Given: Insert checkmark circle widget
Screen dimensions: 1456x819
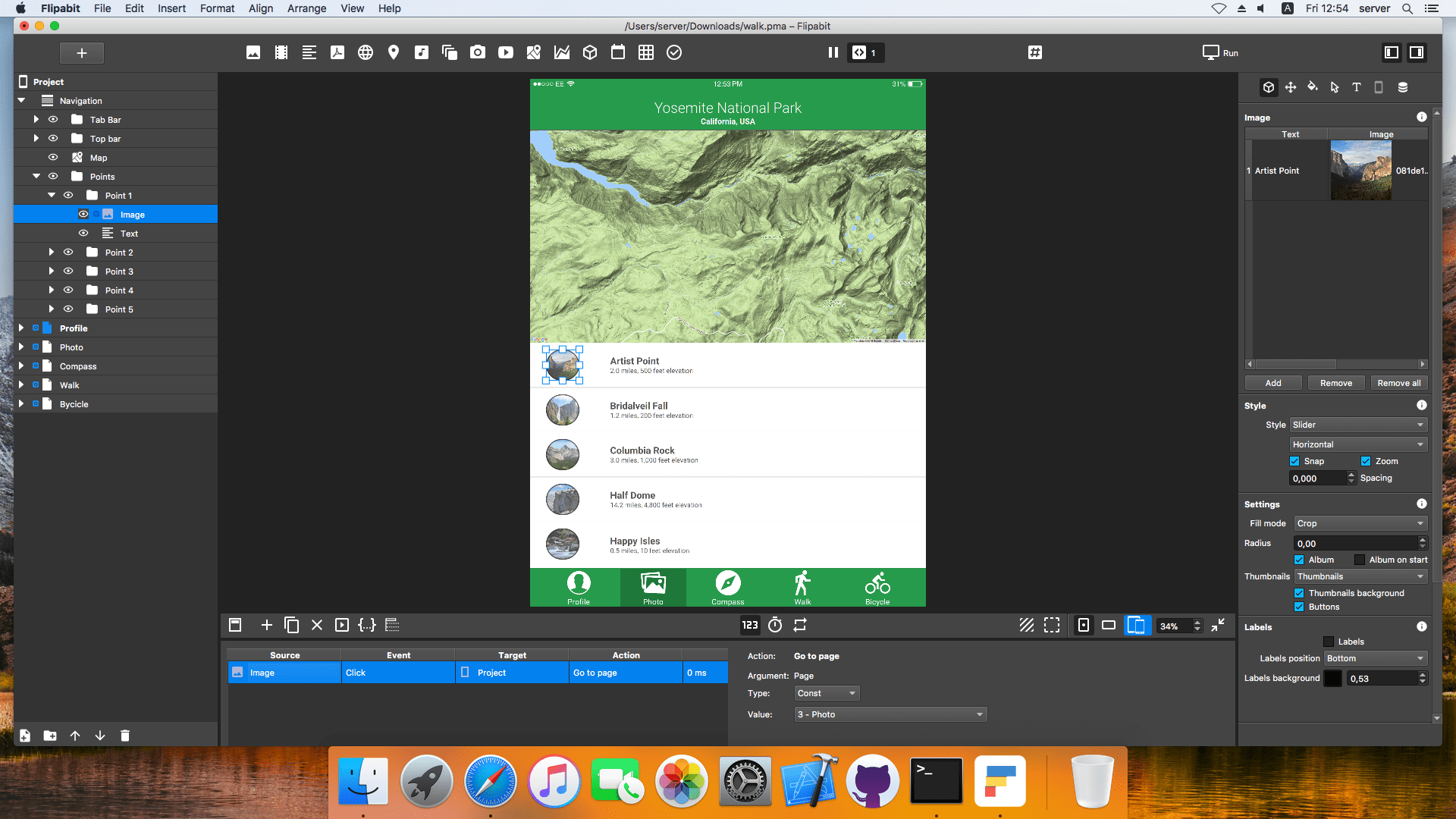Looking at the screenshot, I should (674, 52).
